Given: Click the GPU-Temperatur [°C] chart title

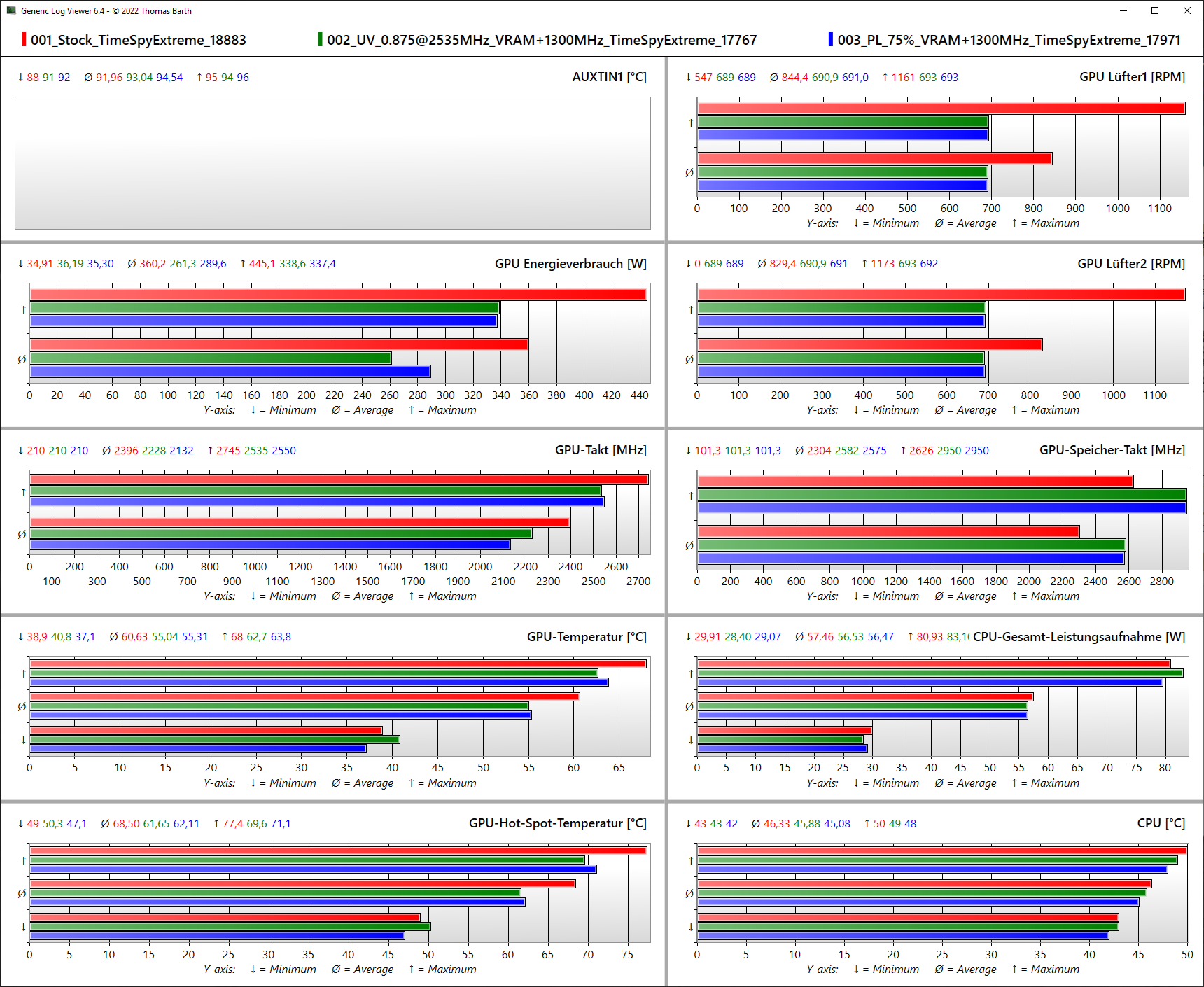Looking at the screenshot, I should point(587,637).
